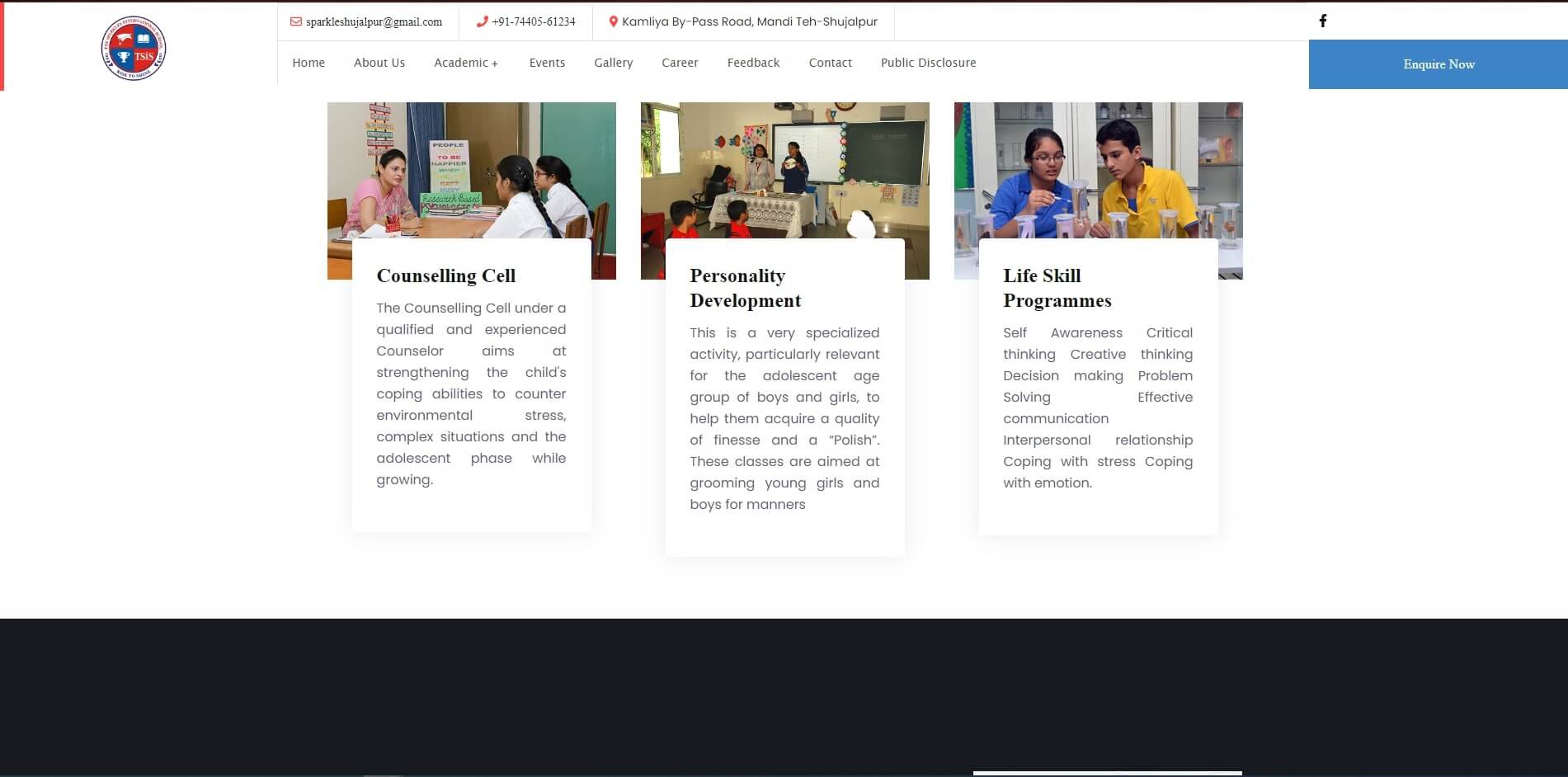Click the phone handset icon

coord(482,21)
